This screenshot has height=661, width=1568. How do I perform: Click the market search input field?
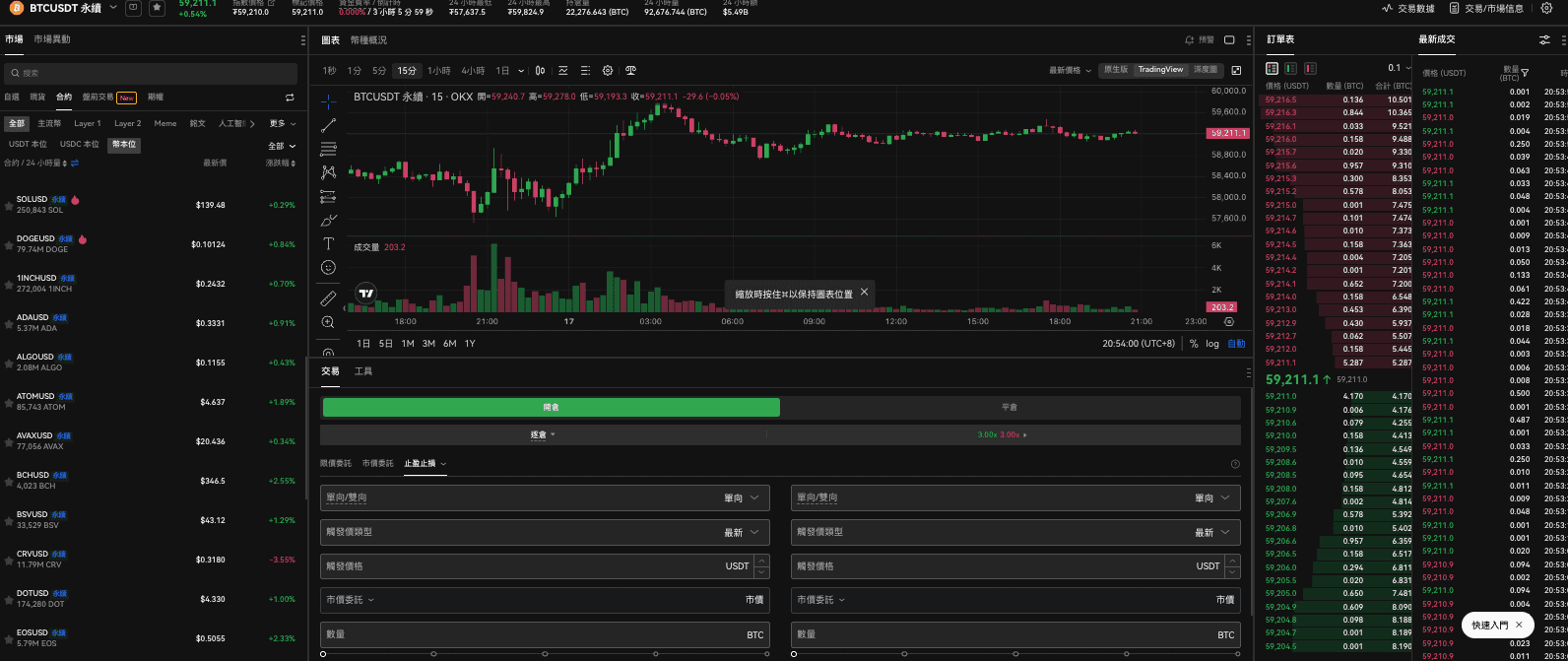(x=151, y=74)
